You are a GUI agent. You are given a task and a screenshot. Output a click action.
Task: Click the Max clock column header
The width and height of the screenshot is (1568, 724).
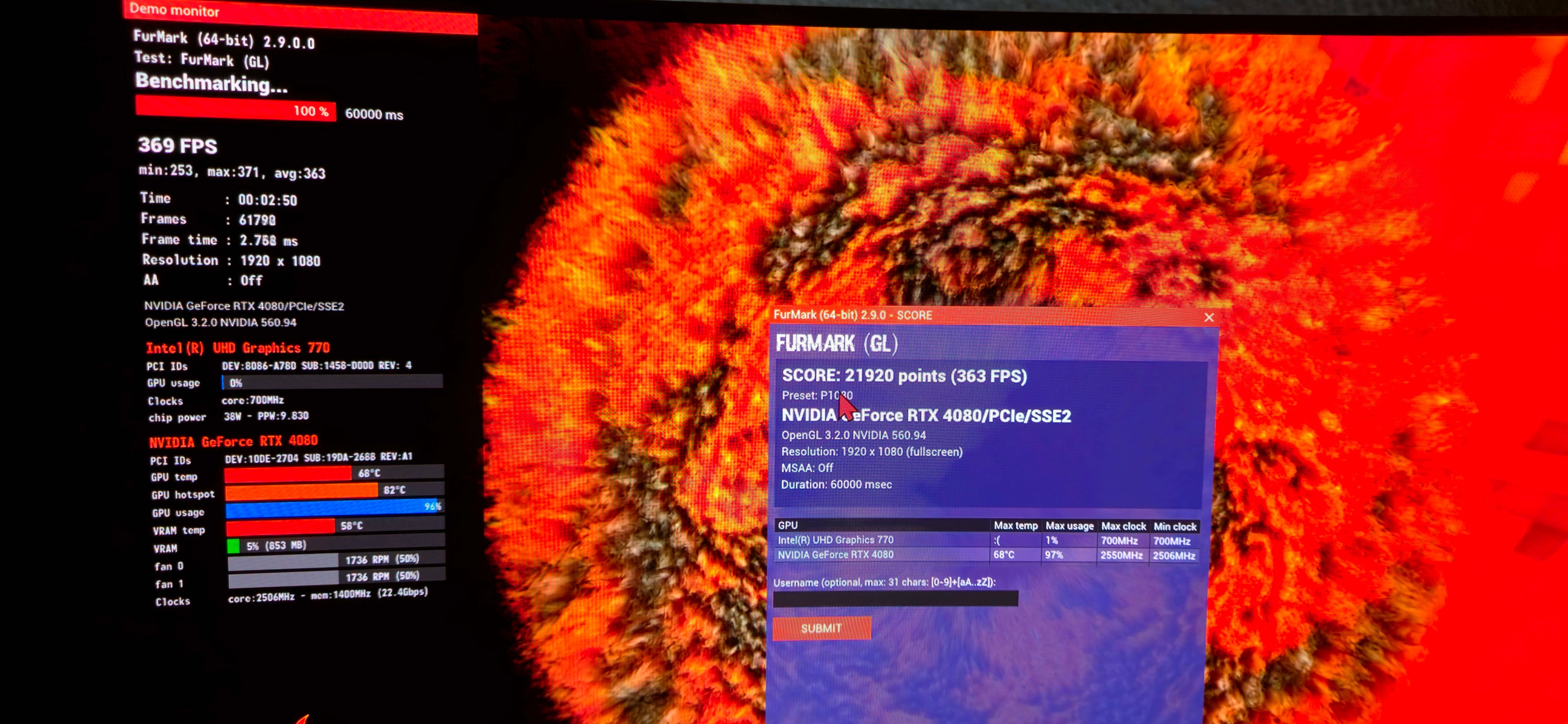[x=1123, y=526]
